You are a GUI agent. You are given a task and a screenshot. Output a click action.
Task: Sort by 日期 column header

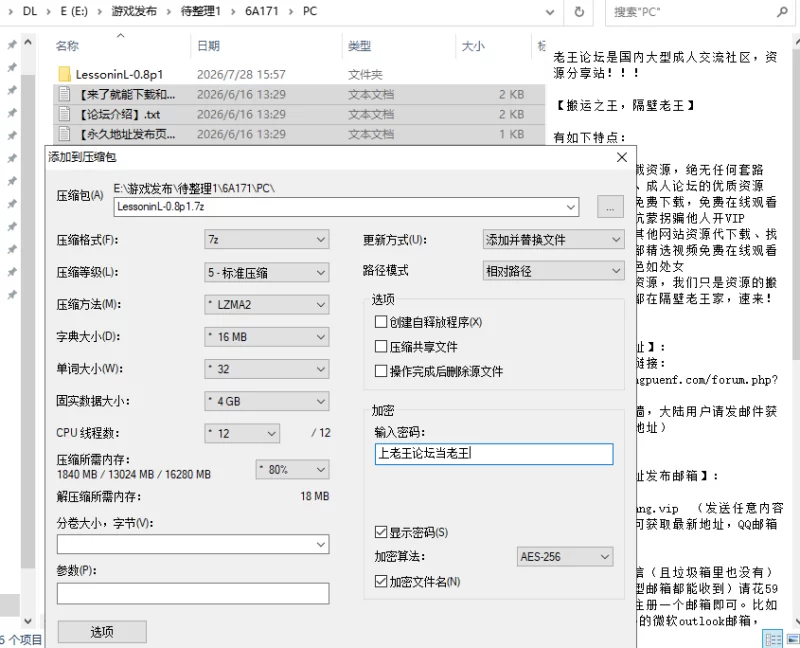208,46
